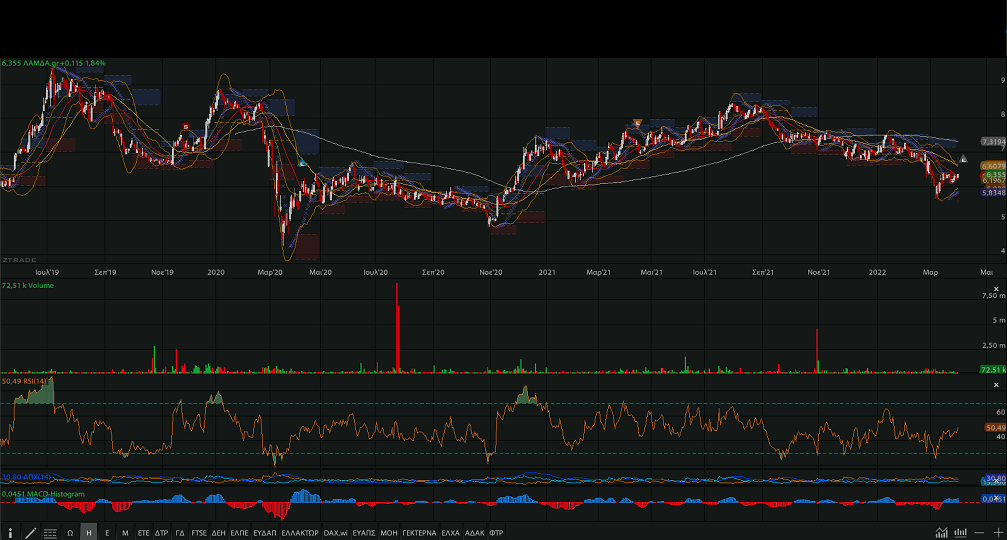Select the line drawing tool

pyautogui.click(x=30, y=532)
